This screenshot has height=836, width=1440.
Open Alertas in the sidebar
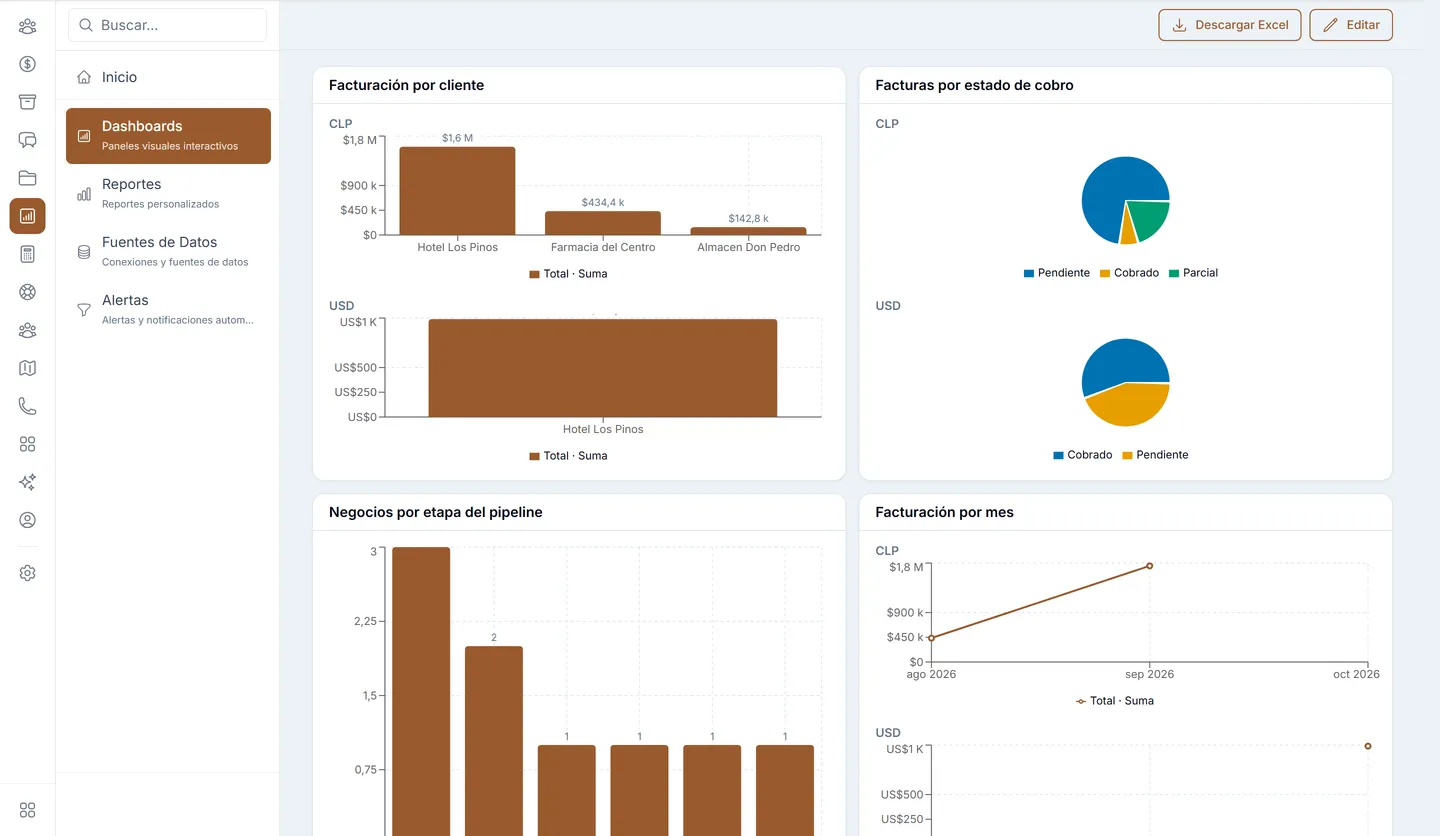pos(168,309)
